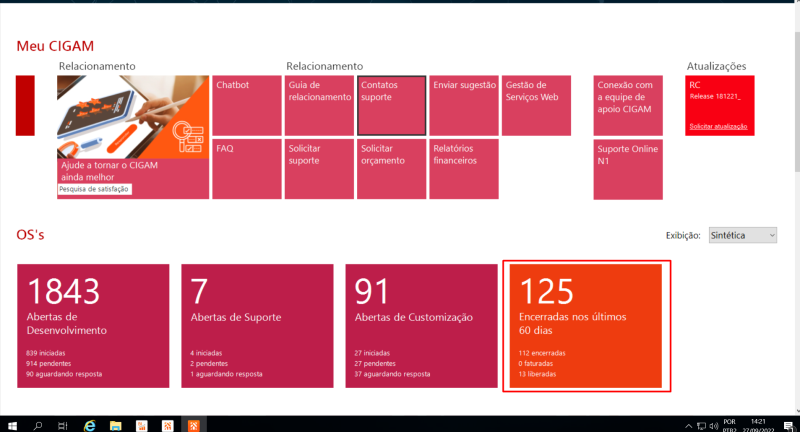Image resolution: width=800 pixels, height=432 pixels.
Task: Click the Atualizações section label
Action: [x=716, y=66]
